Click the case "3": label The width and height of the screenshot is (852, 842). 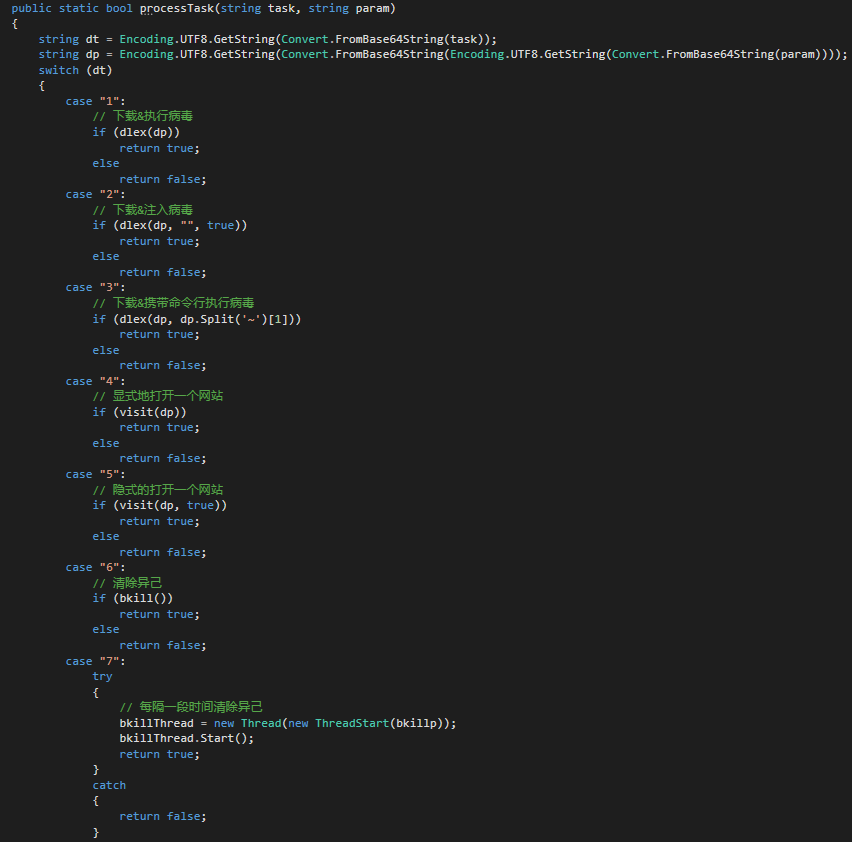point(96,287)
